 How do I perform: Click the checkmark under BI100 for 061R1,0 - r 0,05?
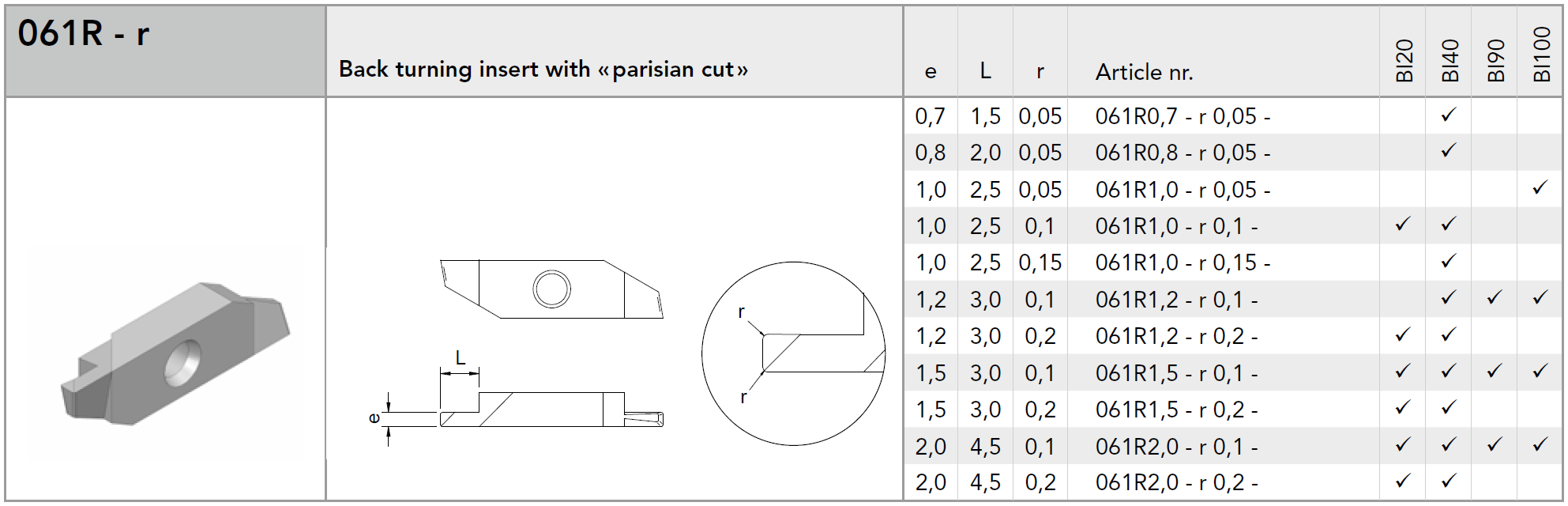1540,188
